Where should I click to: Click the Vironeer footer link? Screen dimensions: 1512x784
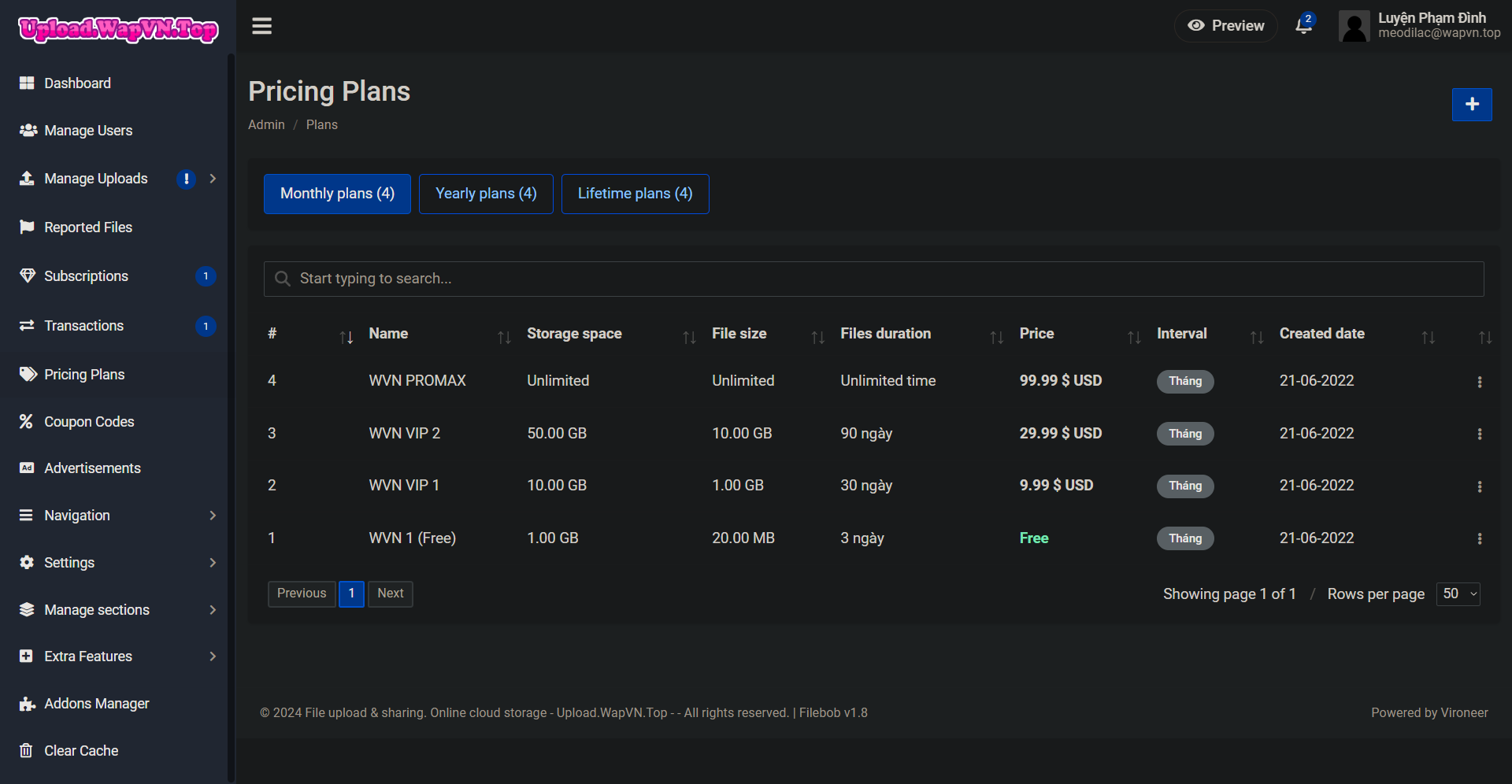click(x=1464, y=713)
